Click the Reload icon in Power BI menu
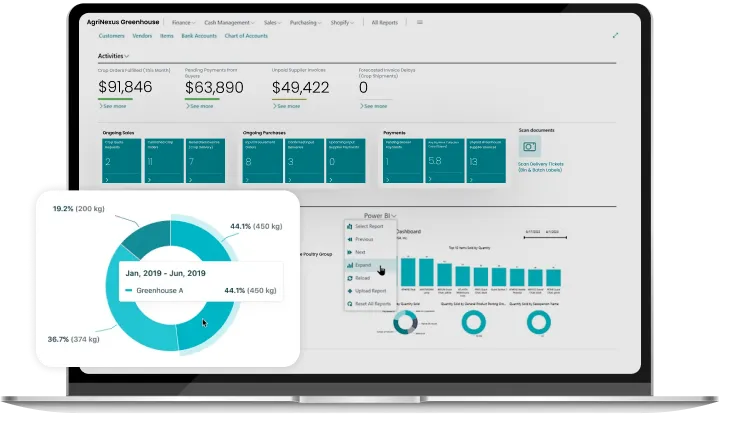Image resolution: width=733 pixels, height=432 pixels. 349,278
